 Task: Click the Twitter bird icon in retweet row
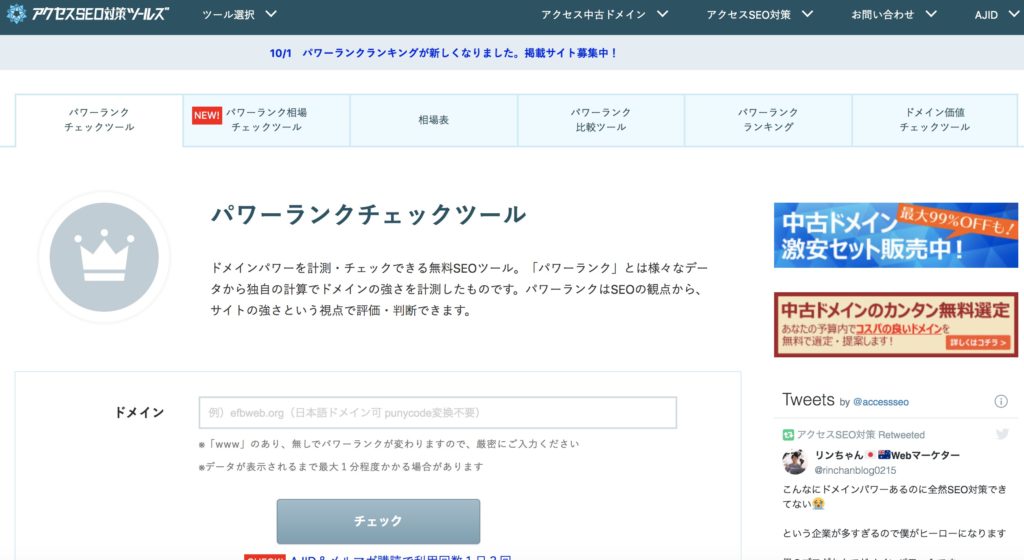pos(1002,434)
